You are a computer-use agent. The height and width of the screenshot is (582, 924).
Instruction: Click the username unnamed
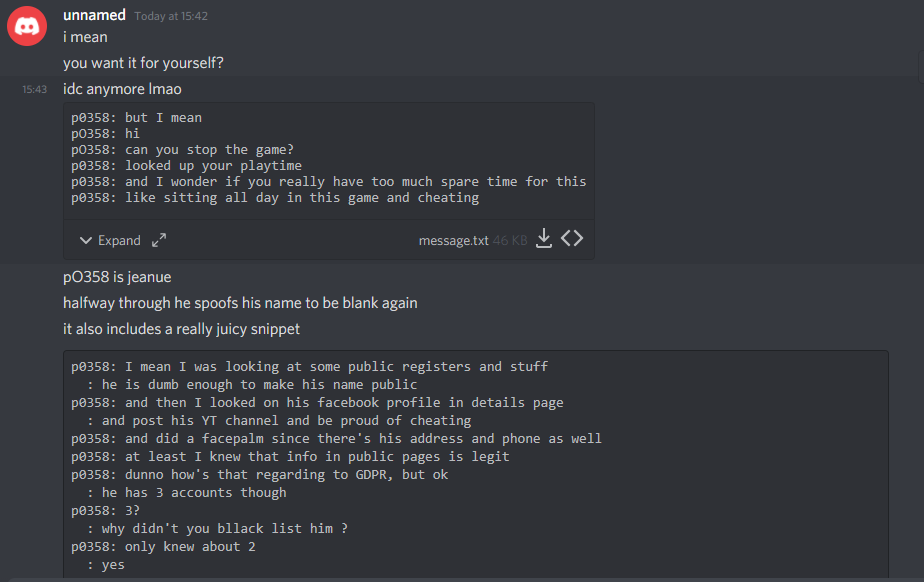click(94, 15)
